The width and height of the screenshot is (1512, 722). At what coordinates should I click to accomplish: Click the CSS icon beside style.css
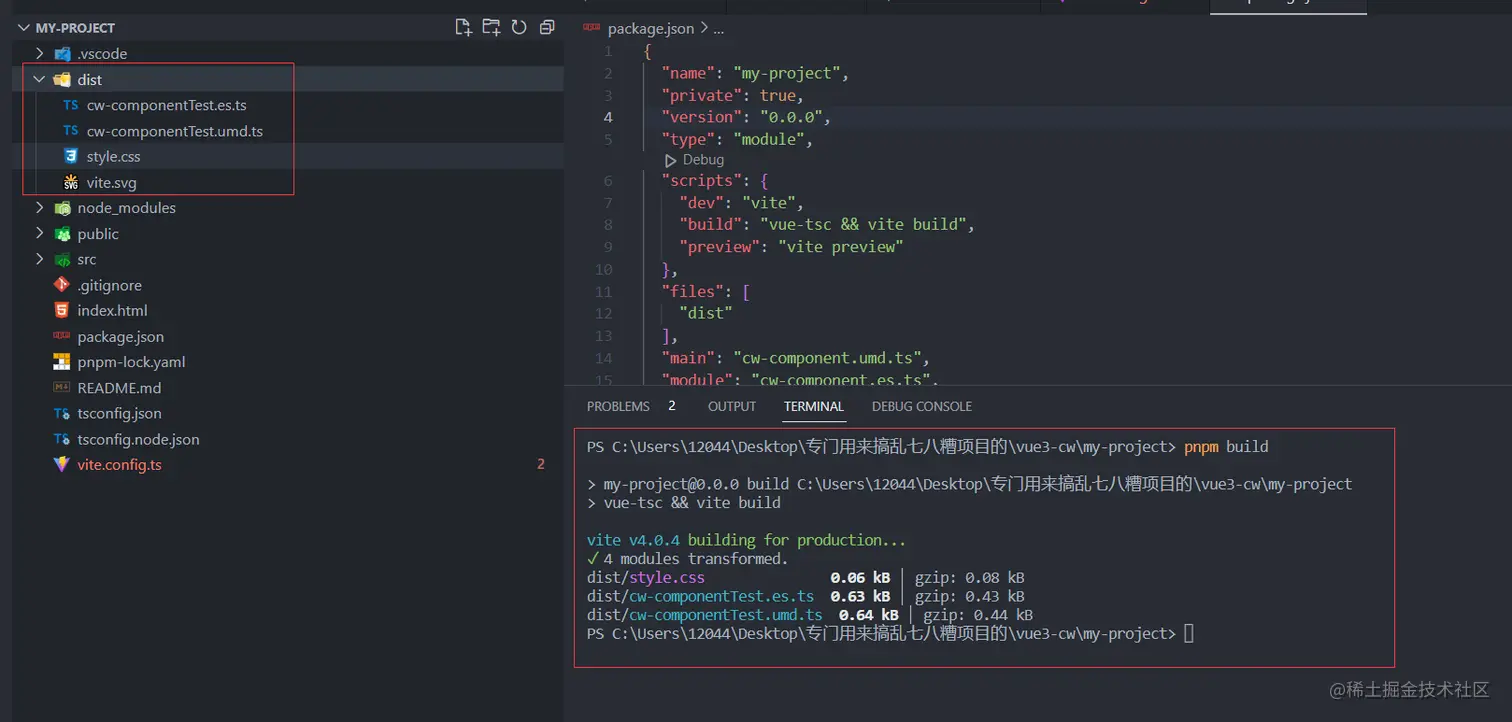(71, 157)
